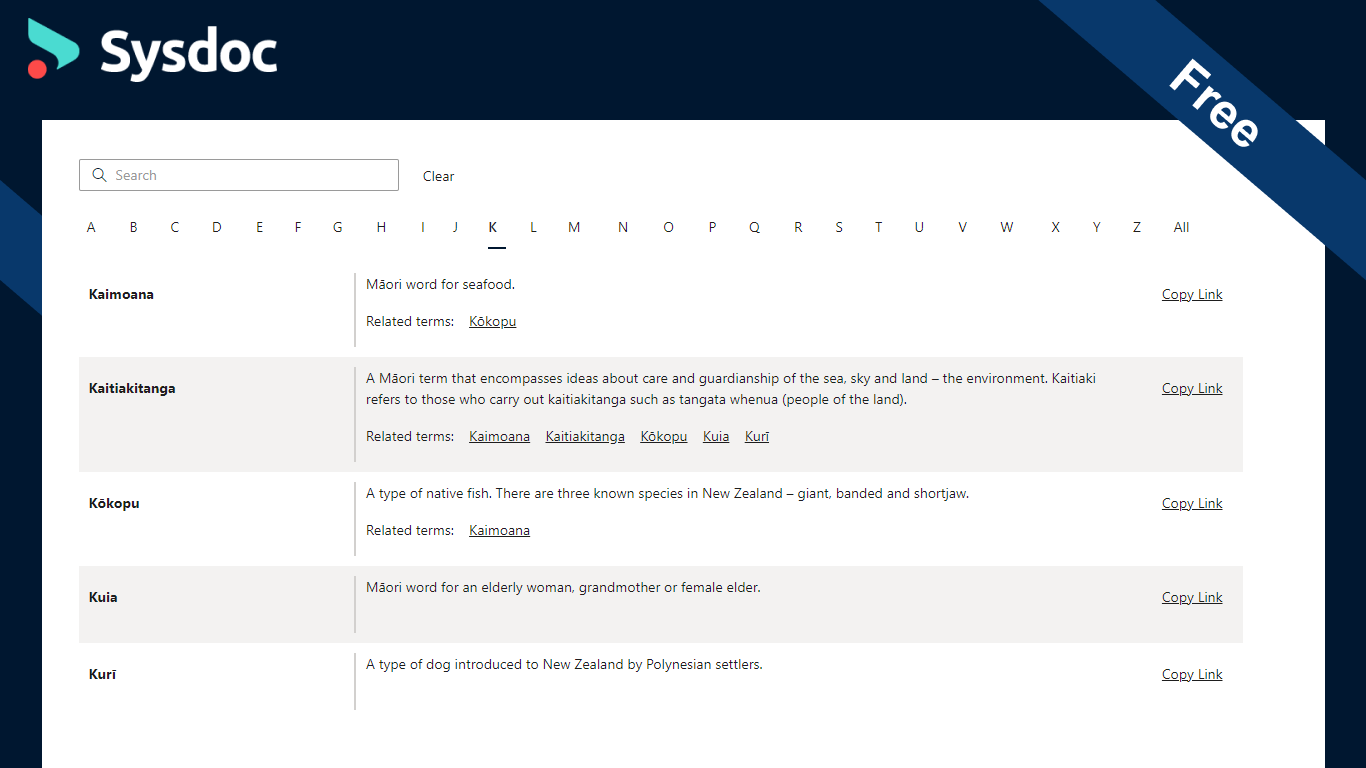Copy the link for Kuia

(1191, 597)
